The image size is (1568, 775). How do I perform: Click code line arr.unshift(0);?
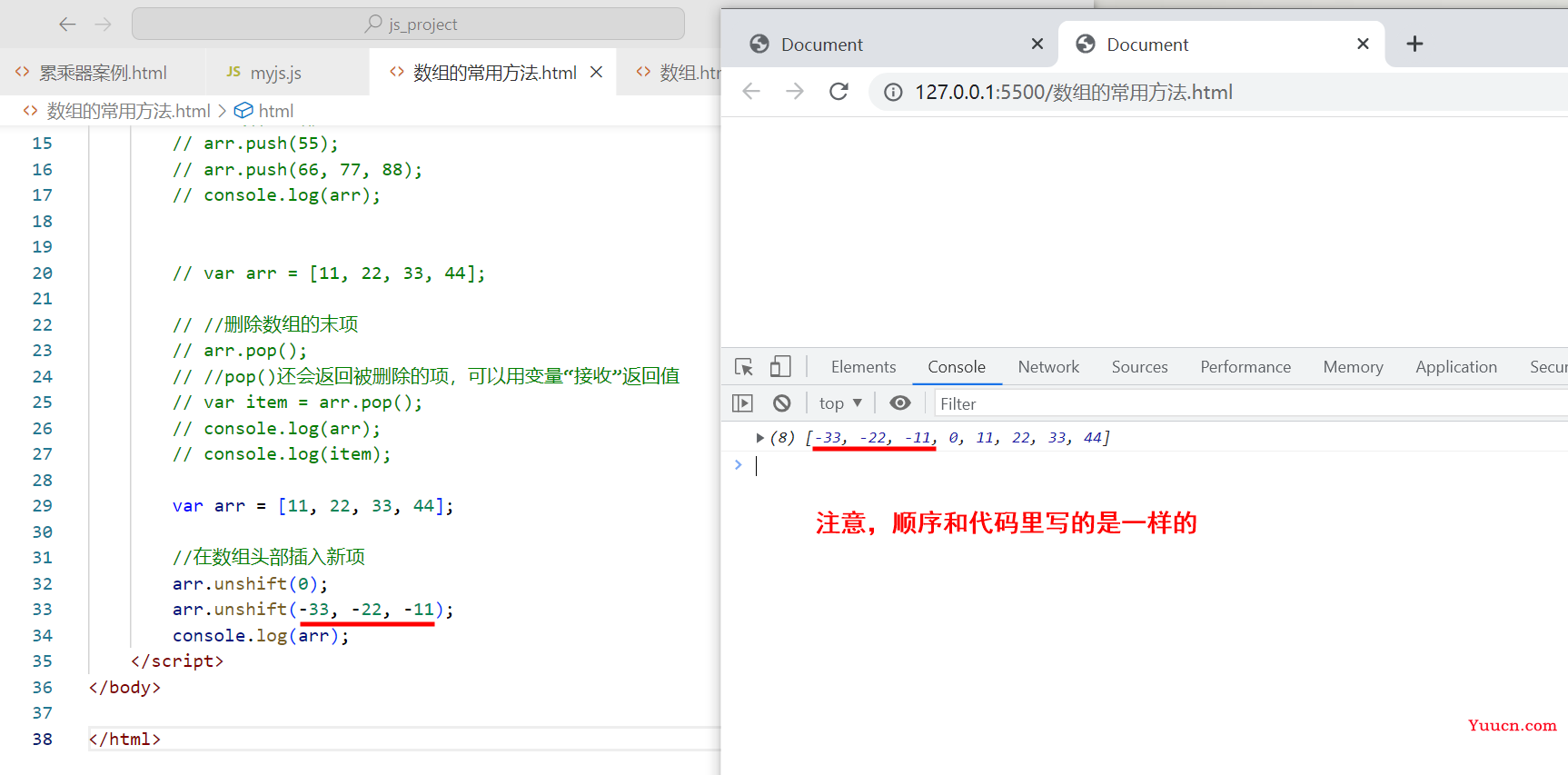(250, 583)
